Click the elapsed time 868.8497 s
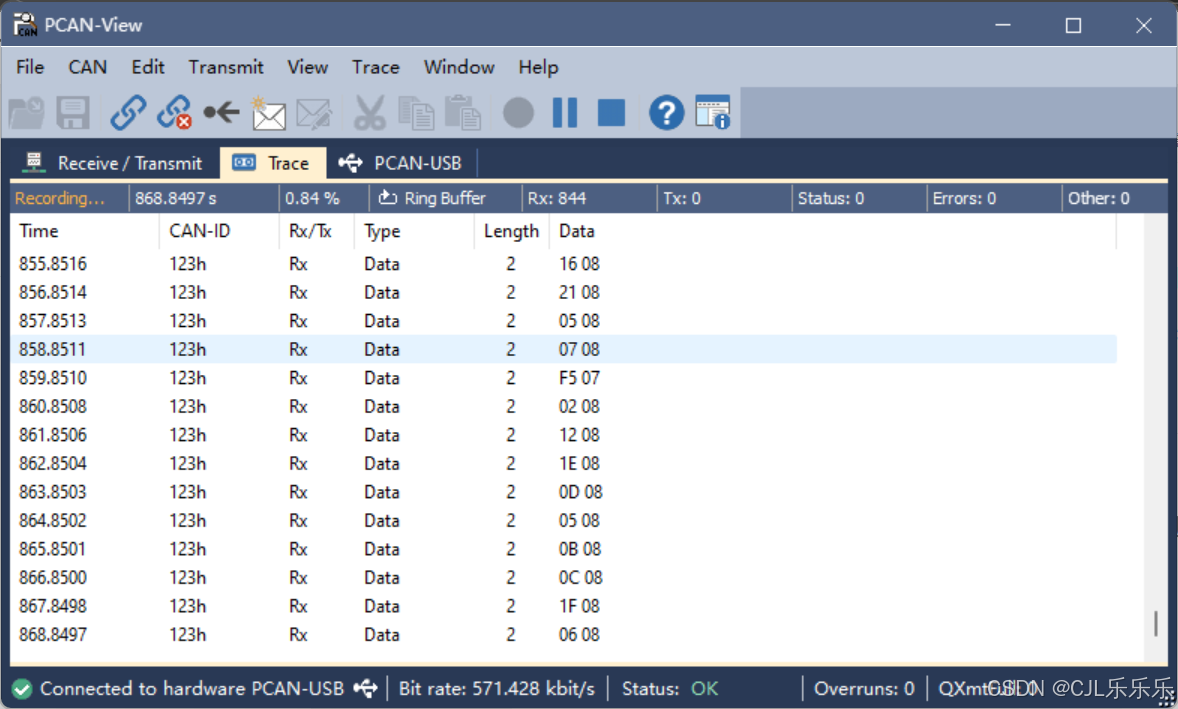 [176, 198]
